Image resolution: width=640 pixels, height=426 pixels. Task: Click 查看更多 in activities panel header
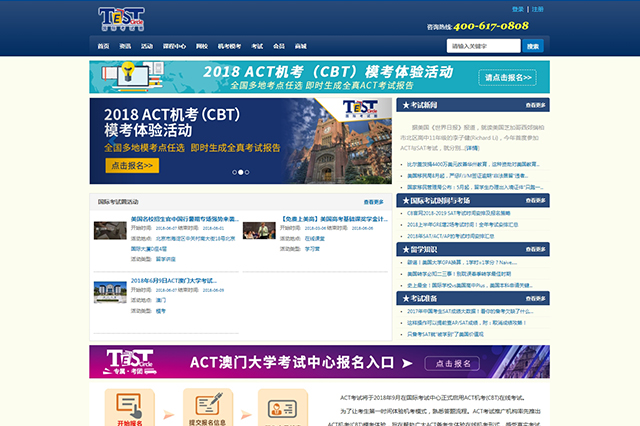pos(374,202)
